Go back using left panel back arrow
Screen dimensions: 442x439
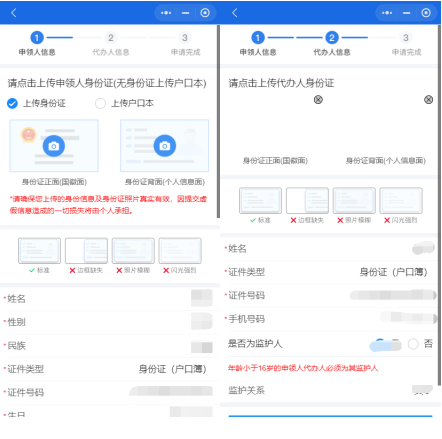14,13
